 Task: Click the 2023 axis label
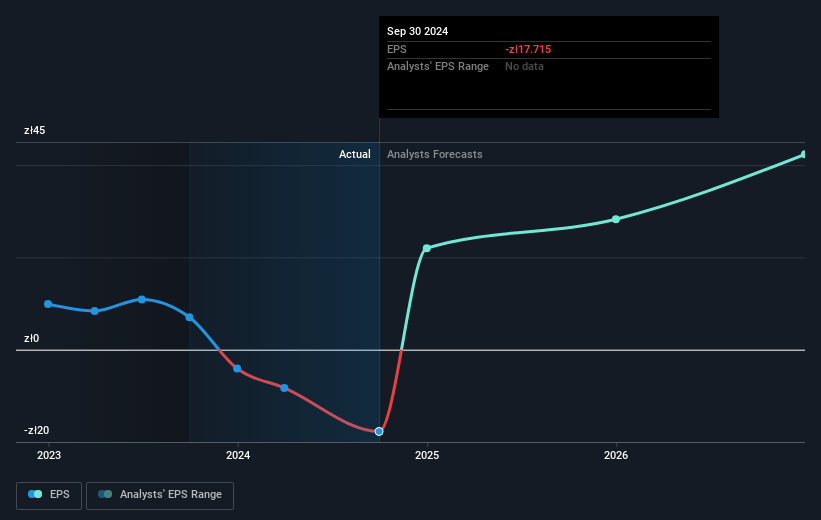tap(49, 455)
